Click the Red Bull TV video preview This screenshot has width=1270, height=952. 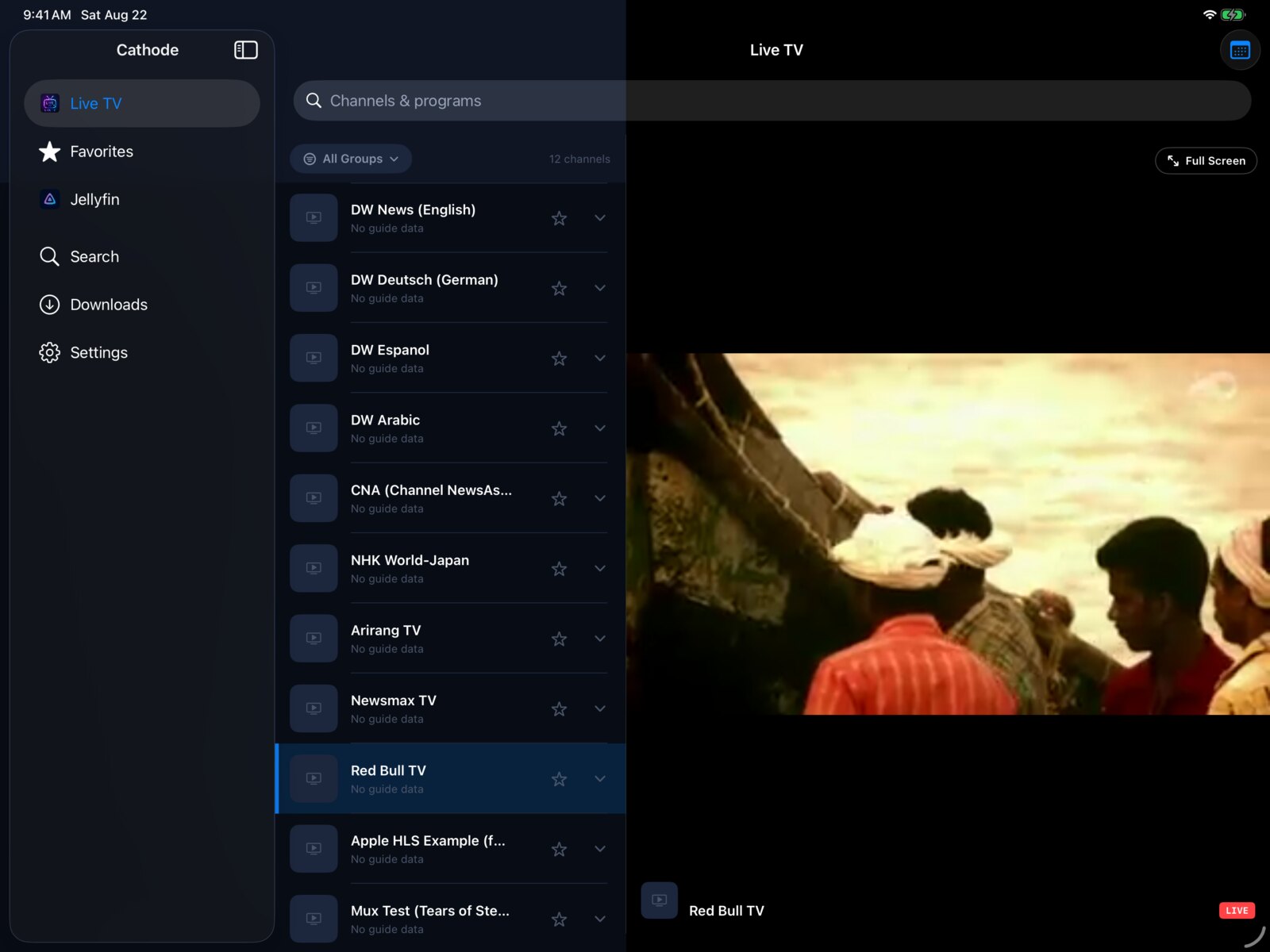click(x=948, y=534)
